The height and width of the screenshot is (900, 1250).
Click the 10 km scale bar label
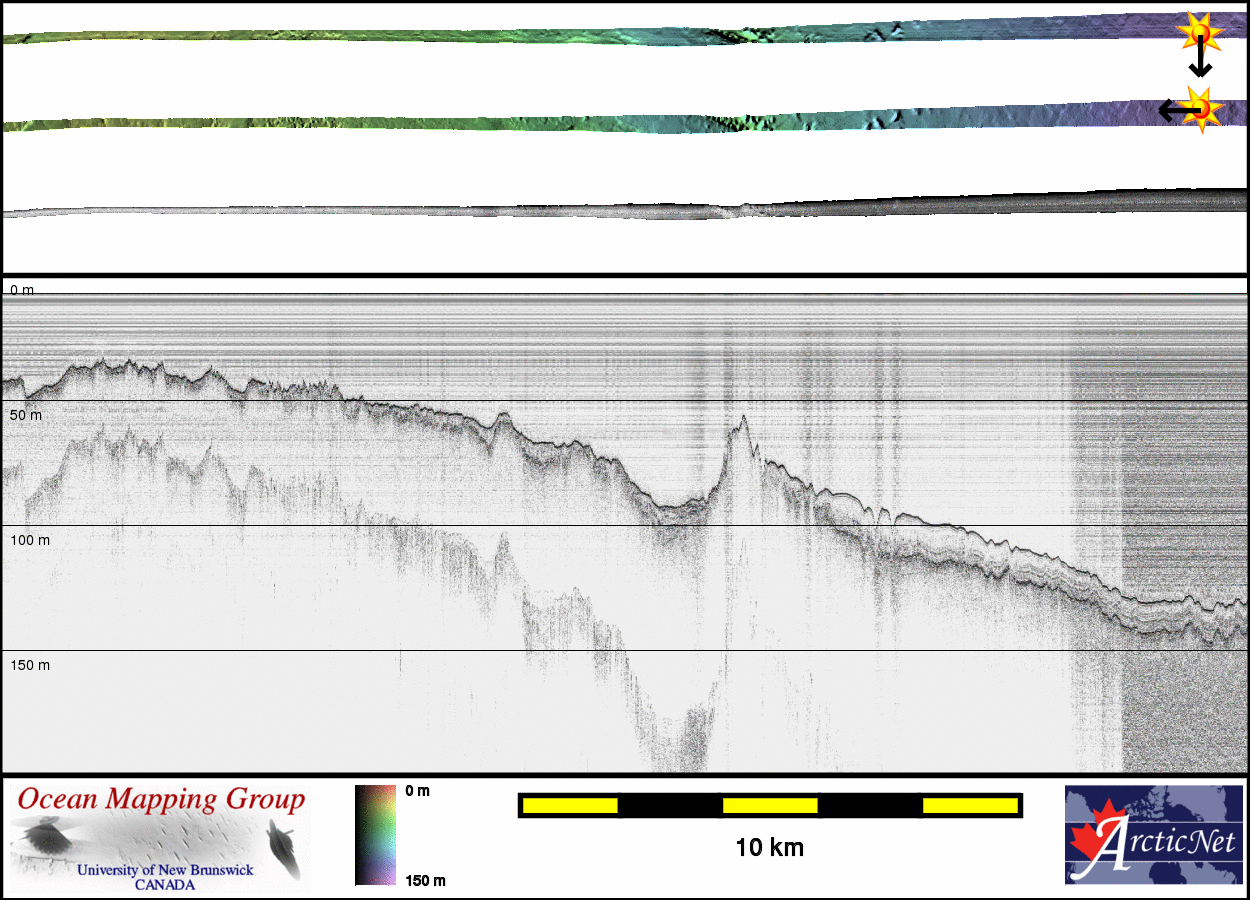coord(769,848)
